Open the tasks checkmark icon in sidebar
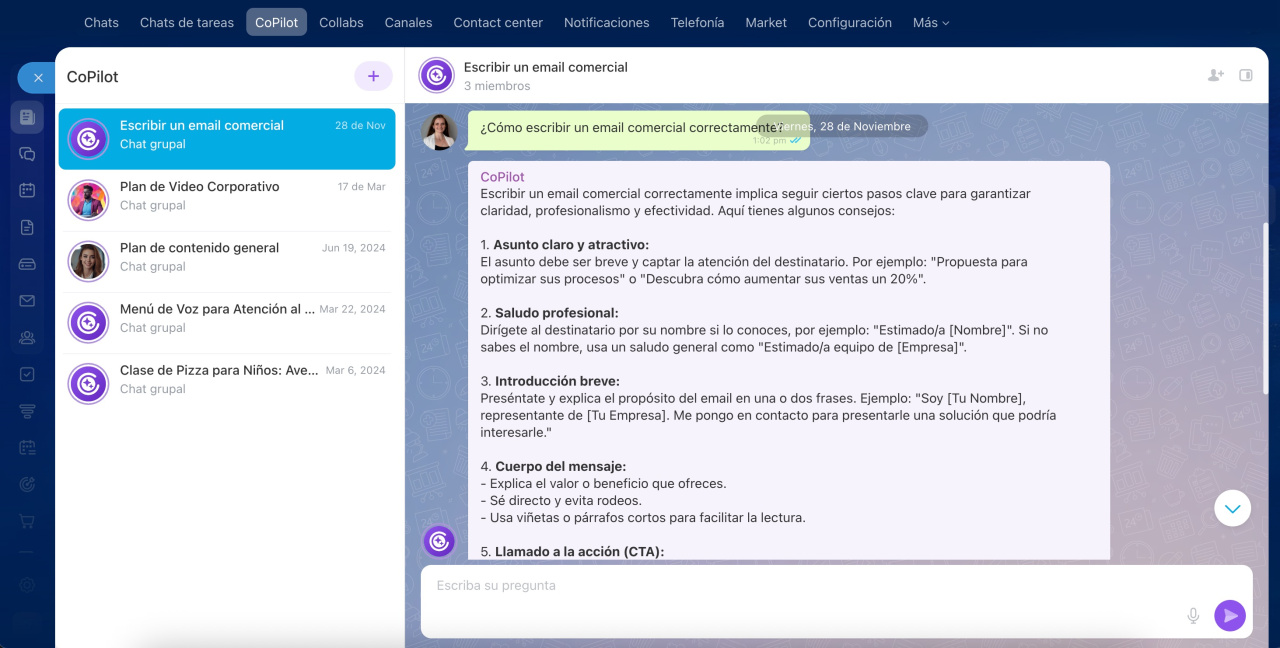This screenshot has height=648, width=1280. click(x=27, y=374)
